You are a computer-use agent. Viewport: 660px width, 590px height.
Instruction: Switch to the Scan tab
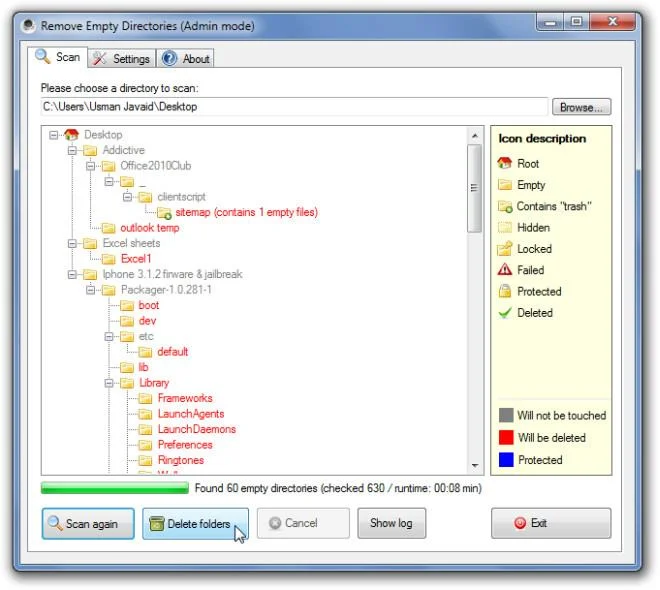58,57
